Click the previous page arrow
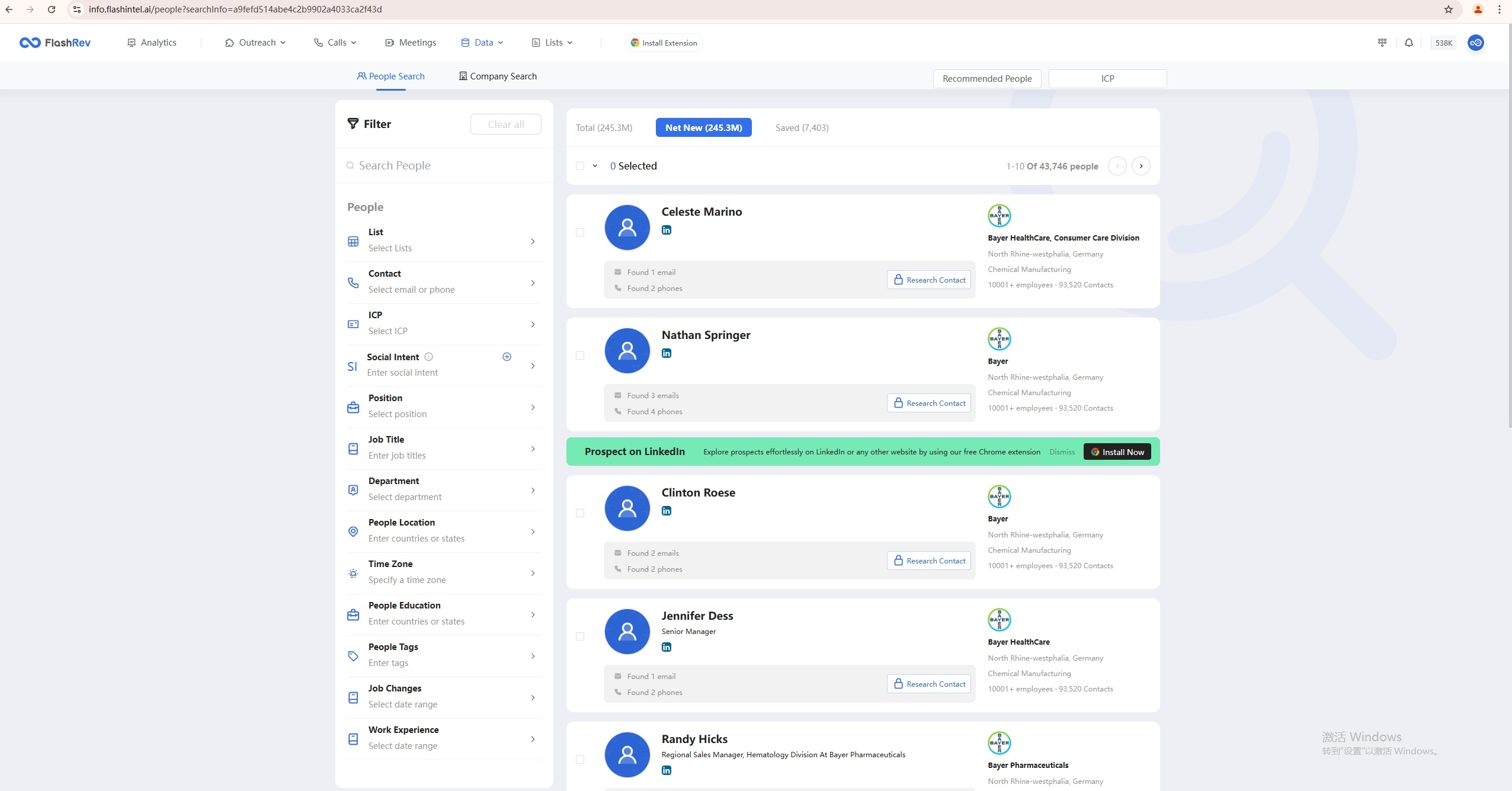The width and height of the screenshot is (1512, 791). 1117,166
